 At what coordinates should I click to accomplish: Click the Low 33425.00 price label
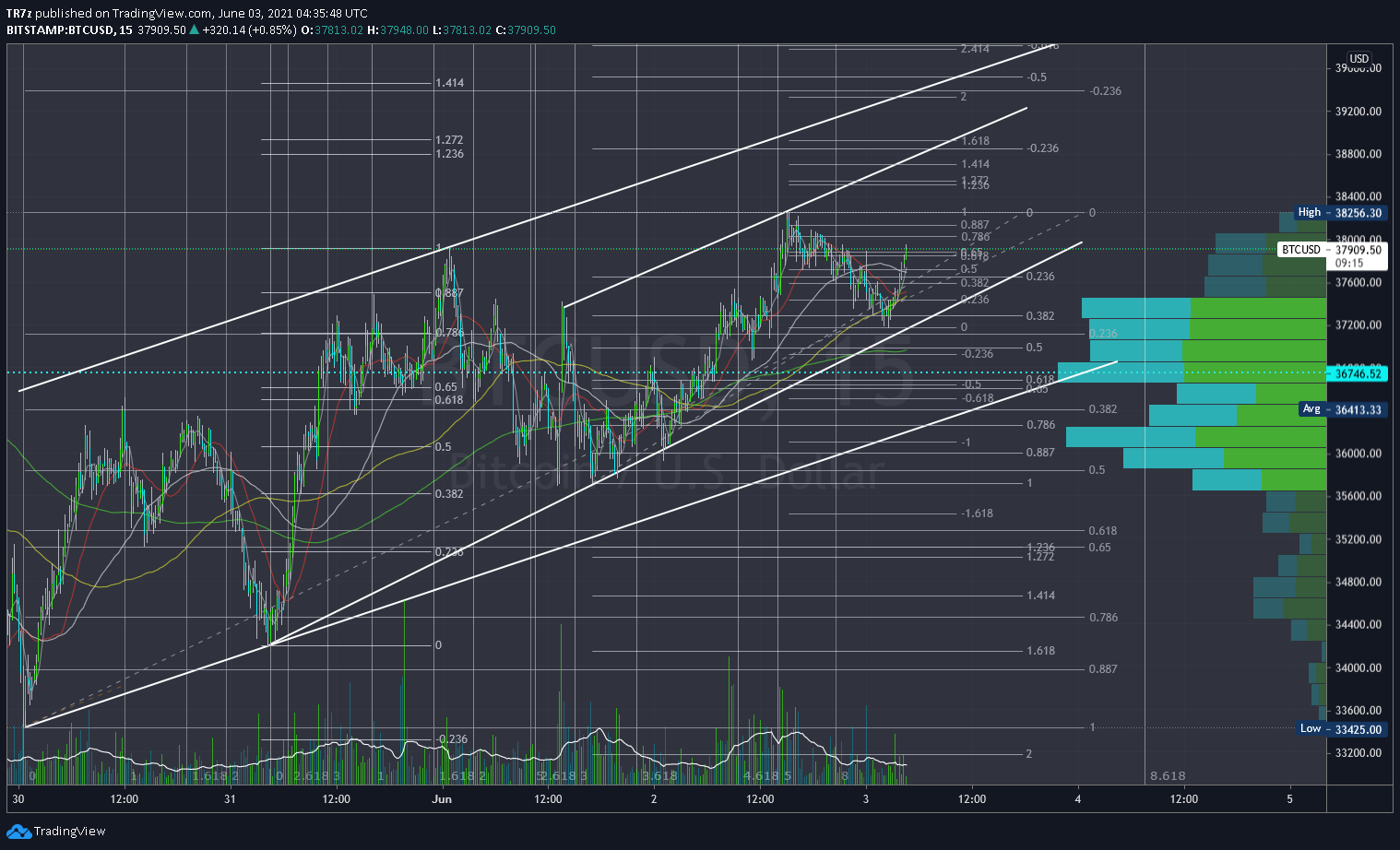[1342, 729]
